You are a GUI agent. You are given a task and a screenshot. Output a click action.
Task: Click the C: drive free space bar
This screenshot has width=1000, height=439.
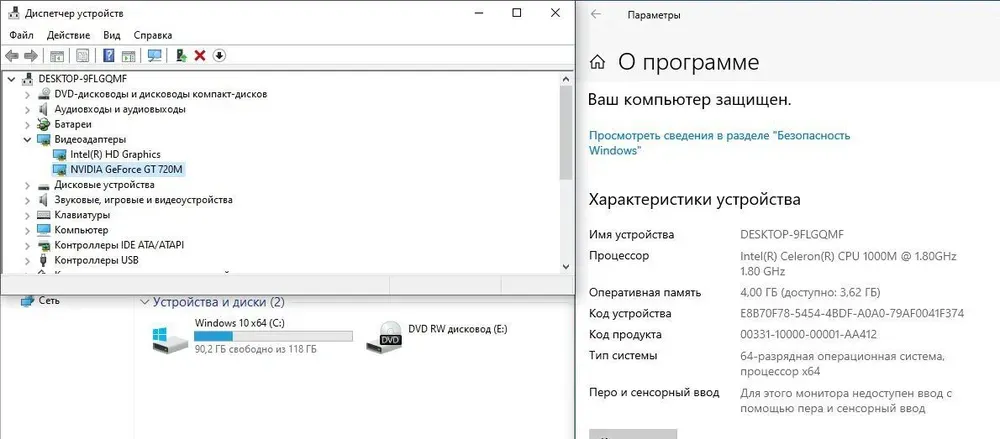[x=272, y=336]
